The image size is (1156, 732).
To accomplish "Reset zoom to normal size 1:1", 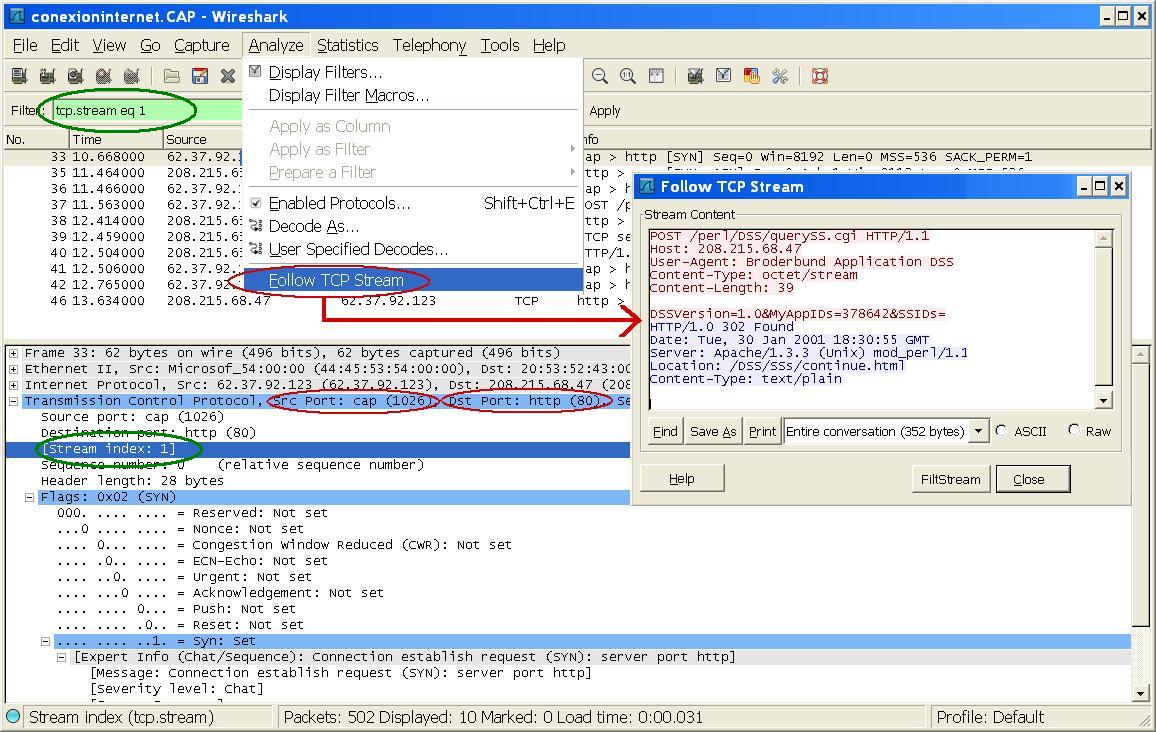I will click(x=628, y=76).
